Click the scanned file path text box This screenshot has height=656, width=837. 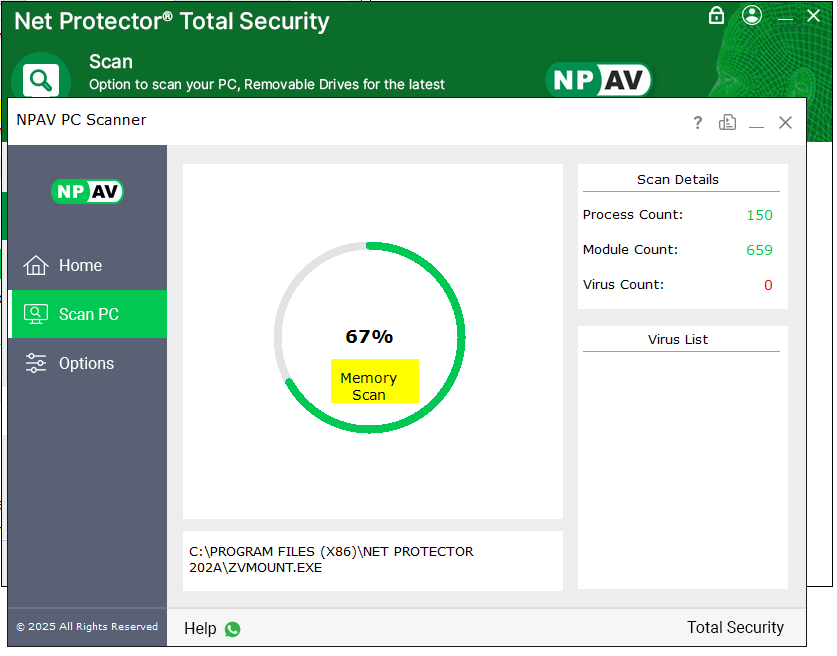pos(372,559)
